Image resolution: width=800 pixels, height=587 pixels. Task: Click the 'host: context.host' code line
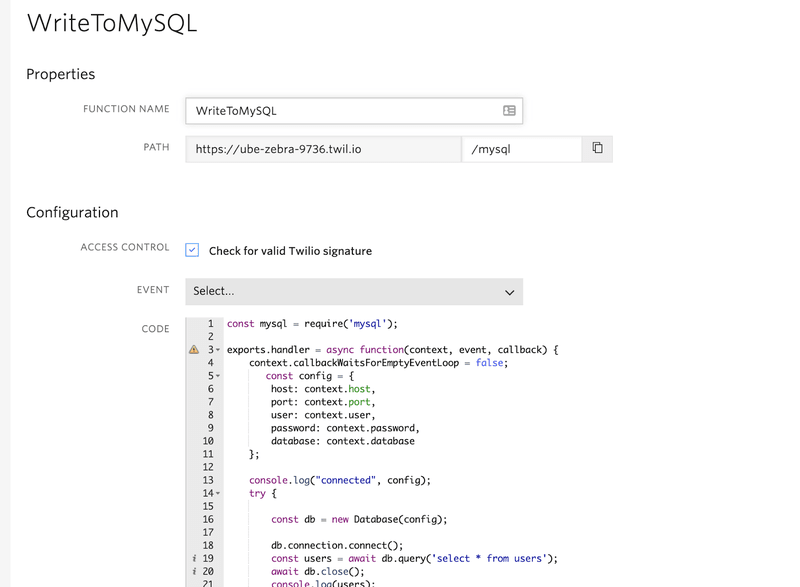pos(323,389)
